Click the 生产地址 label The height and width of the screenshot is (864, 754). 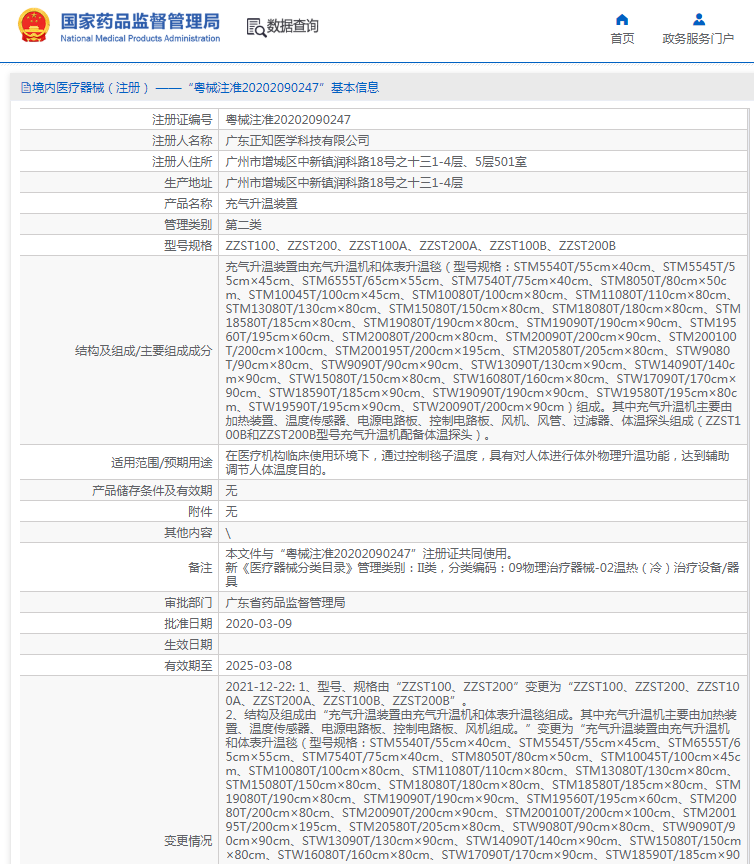188,182
